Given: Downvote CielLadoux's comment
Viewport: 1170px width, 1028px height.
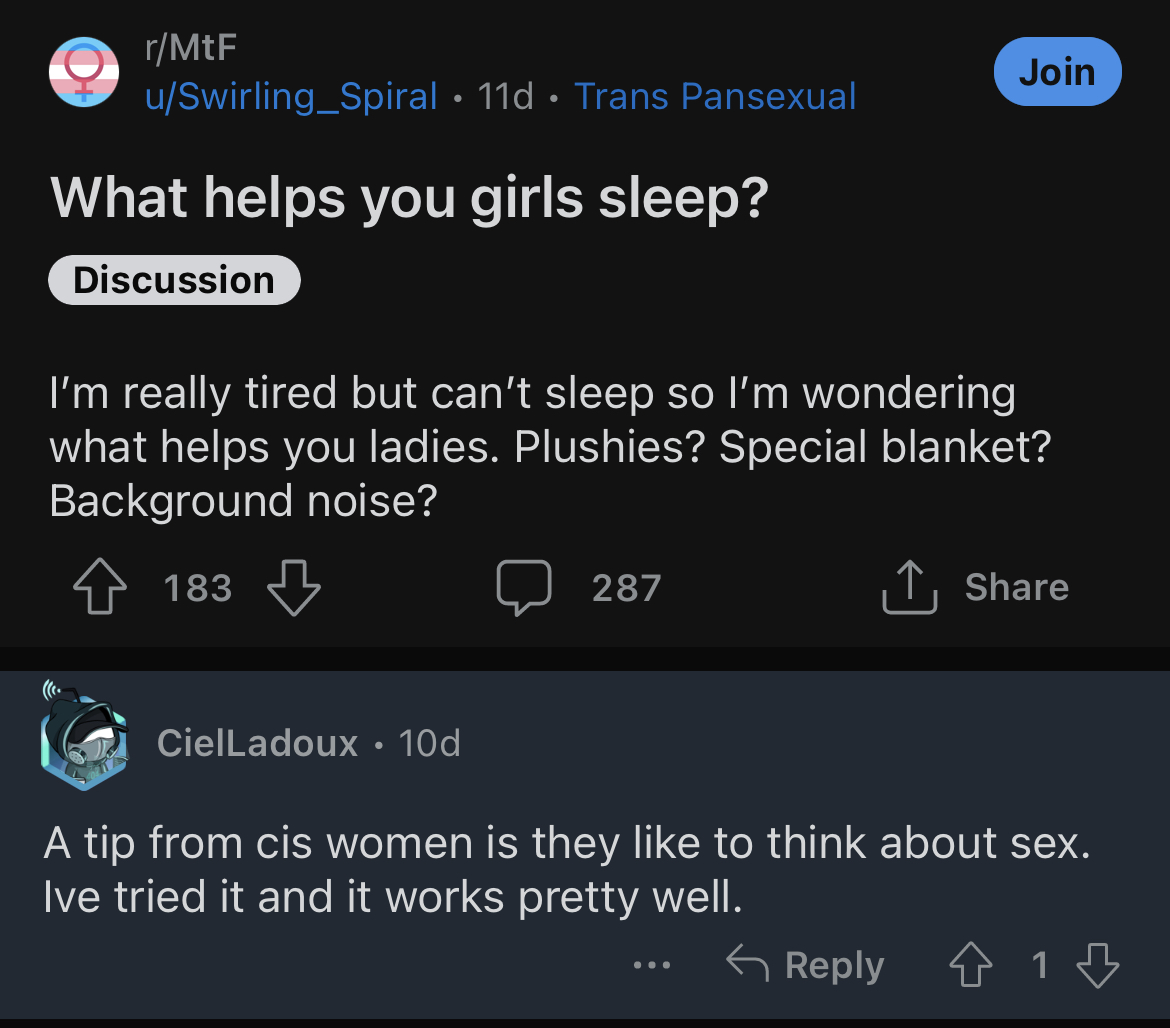Looking at the screenshot, I should [x=1098, y=964].
